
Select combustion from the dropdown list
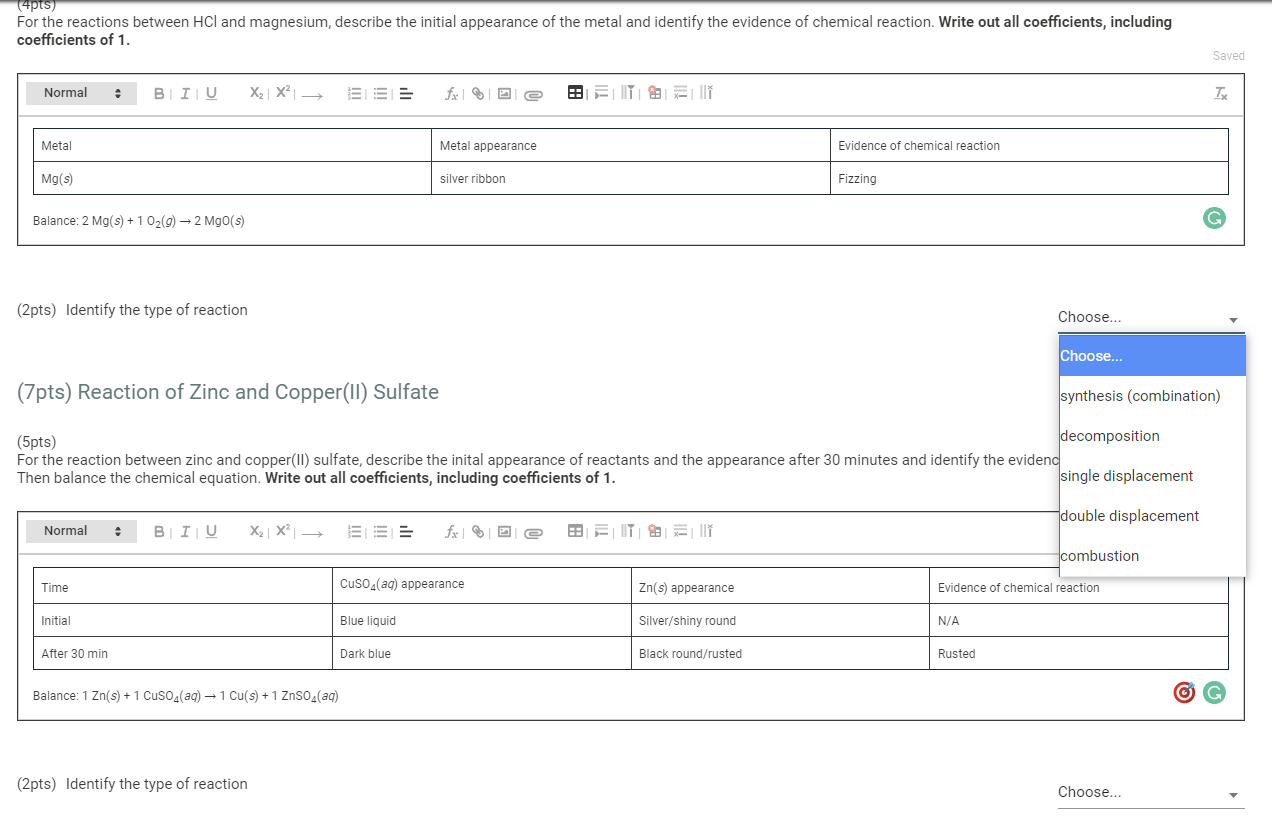pos(1152,556)
